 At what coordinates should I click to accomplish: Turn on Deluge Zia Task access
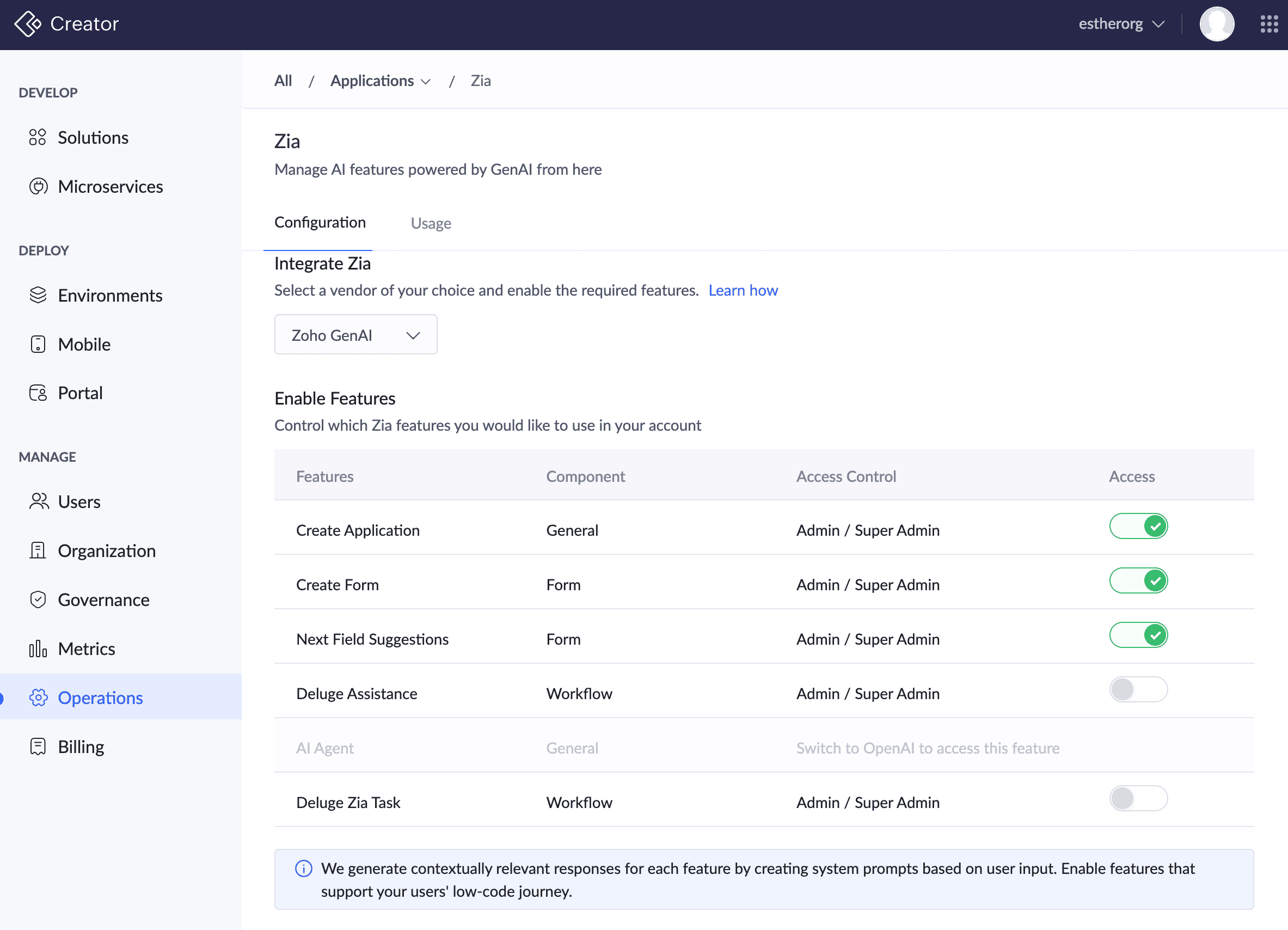(1138, 799)
